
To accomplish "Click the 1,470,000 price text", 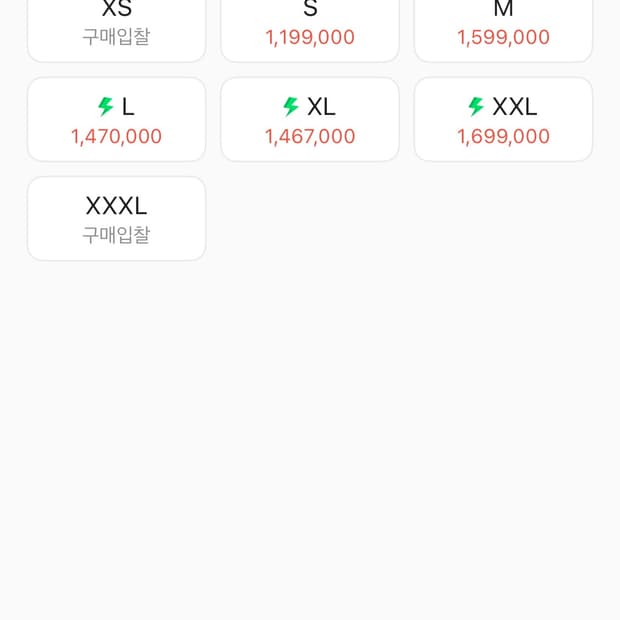I will (117, 136).
